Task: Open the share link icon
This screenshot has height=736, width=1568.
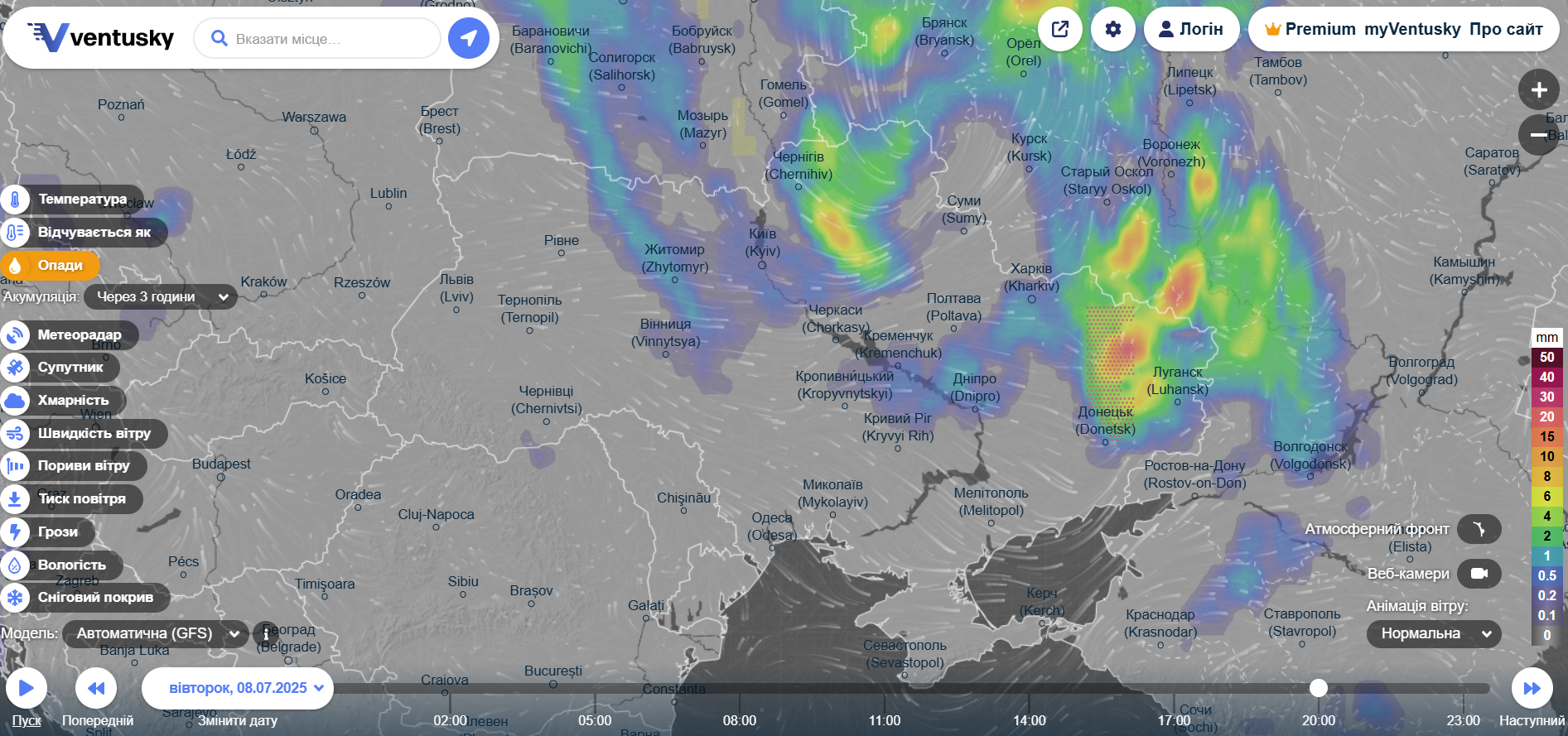Action: (1060, 29)
